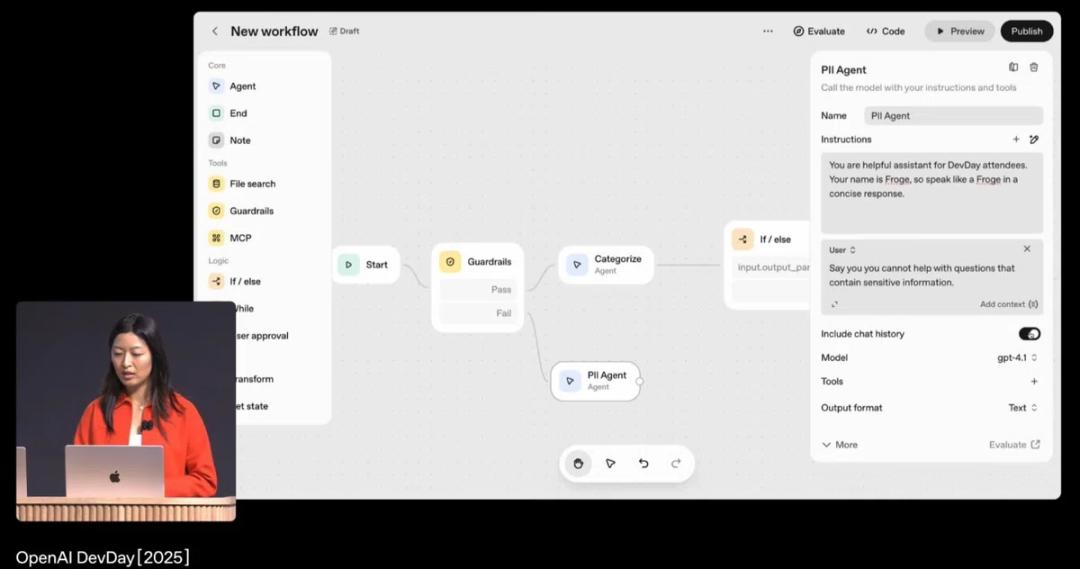The height and width of the screenshot is (569, 1080).
Task: Remove the User message with X
Action: tap(1027, 249)
